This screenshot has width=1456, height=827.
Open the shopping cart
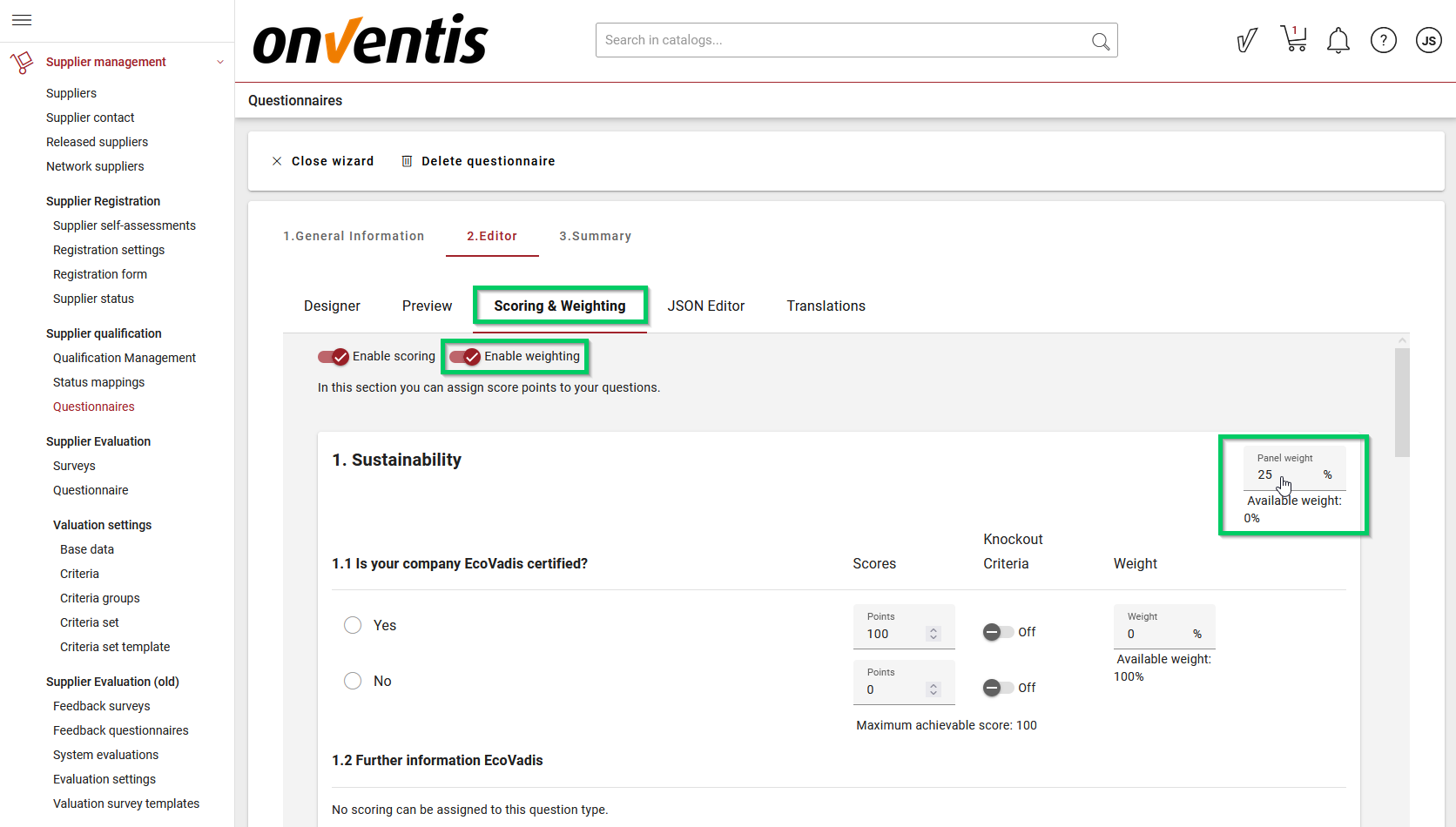tap(1293, 39)
